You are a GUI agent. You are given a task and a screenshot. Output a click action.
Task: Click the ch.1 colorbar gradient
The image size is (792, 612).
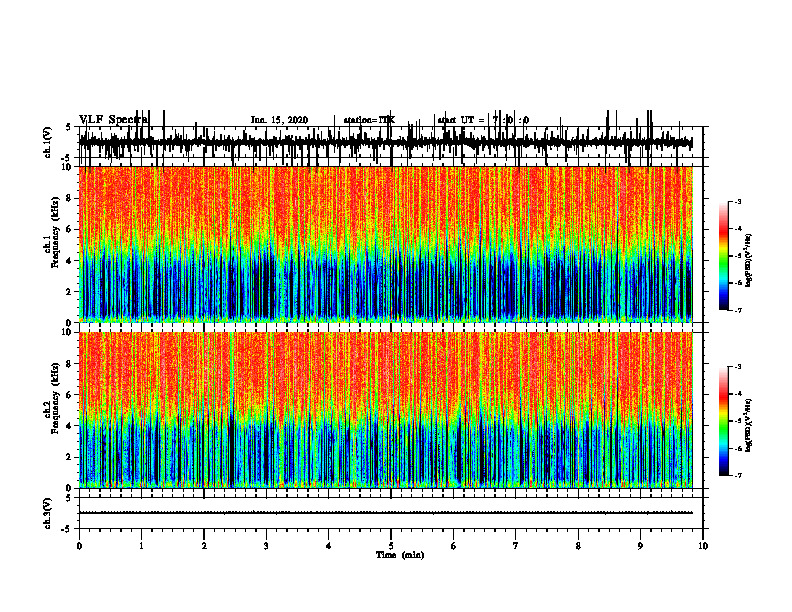click(723, 256)
